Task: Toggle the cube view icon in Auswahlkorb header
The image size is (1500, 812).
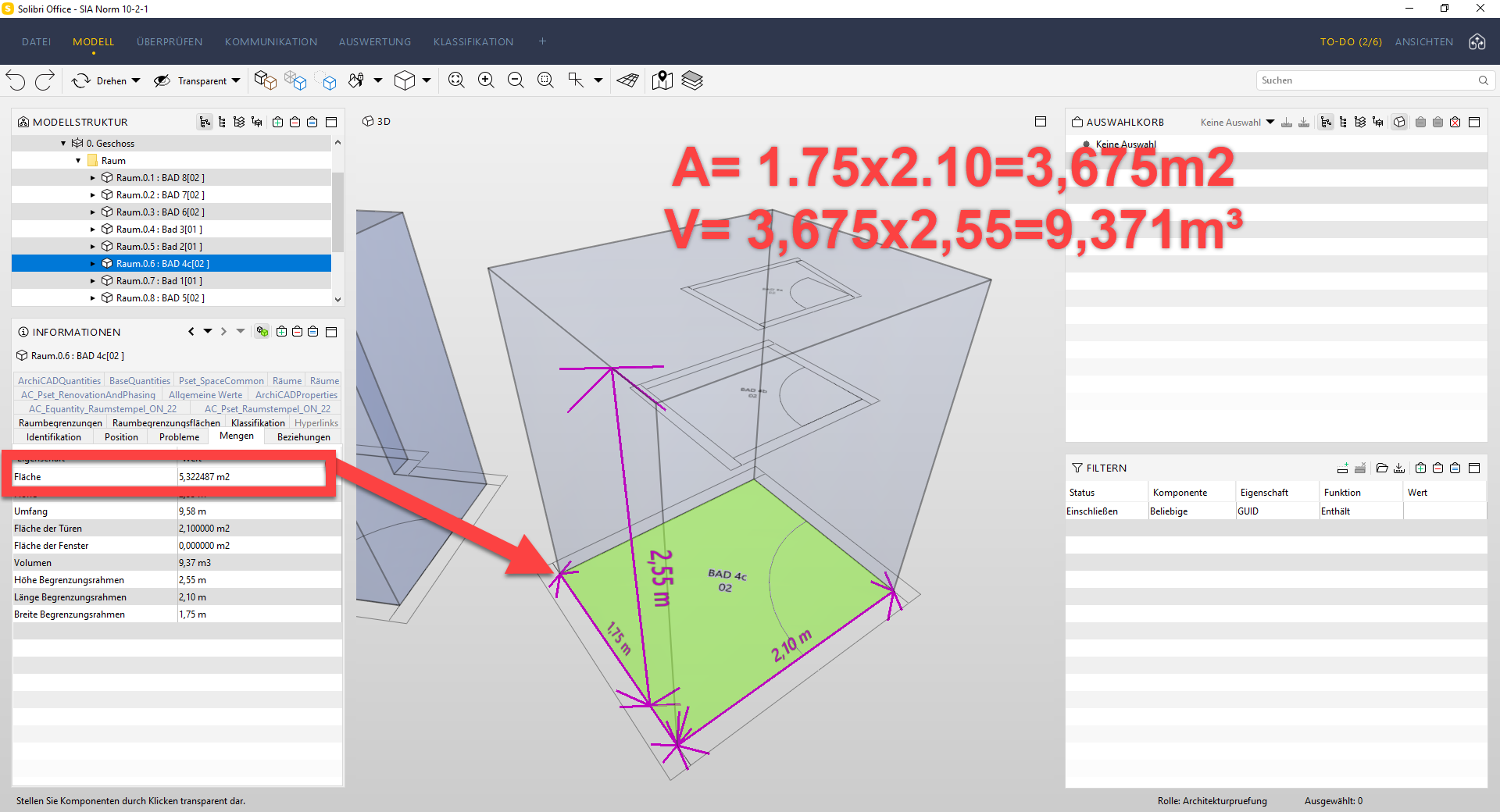Action: point(1399,122)
